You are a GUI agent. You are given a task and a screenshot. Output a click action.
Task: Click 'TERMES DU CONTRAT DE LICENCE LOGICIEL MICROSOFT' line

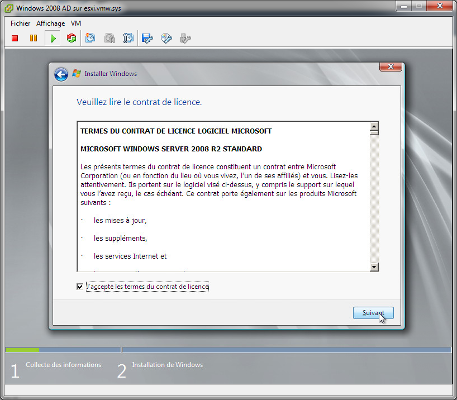[x=176, y=131]
